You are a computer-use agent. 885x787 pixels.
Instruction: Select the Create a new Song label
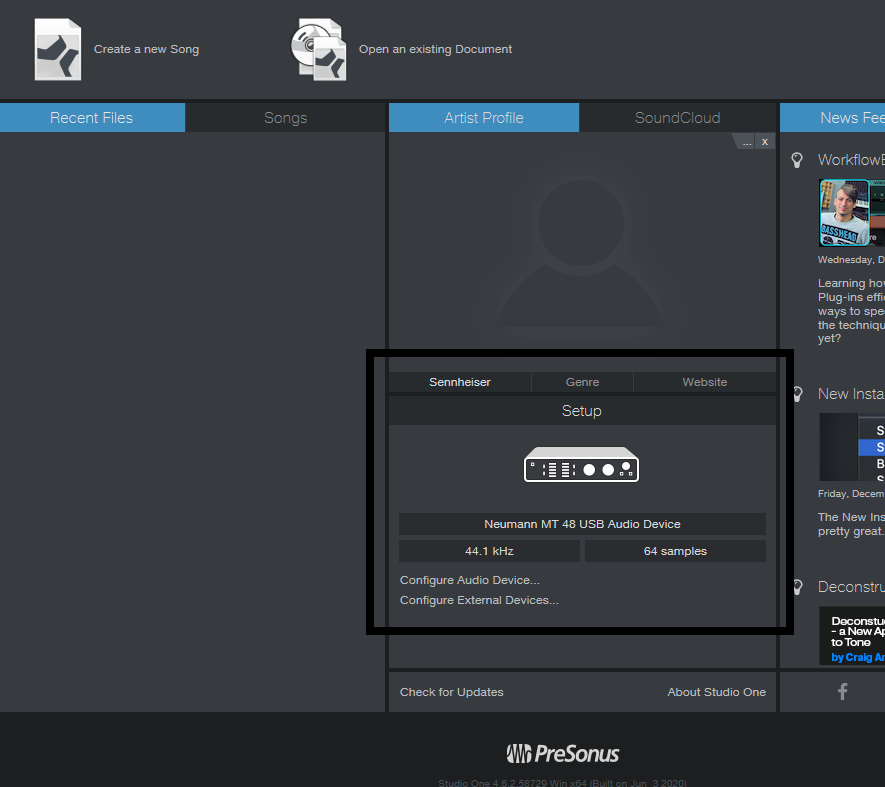146,49
